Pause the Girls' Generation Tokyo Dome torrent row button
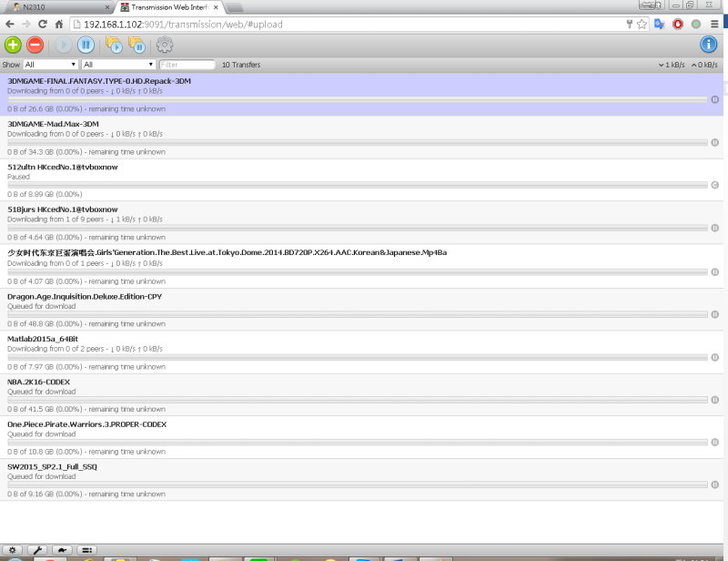 click(x=715, y=272)
